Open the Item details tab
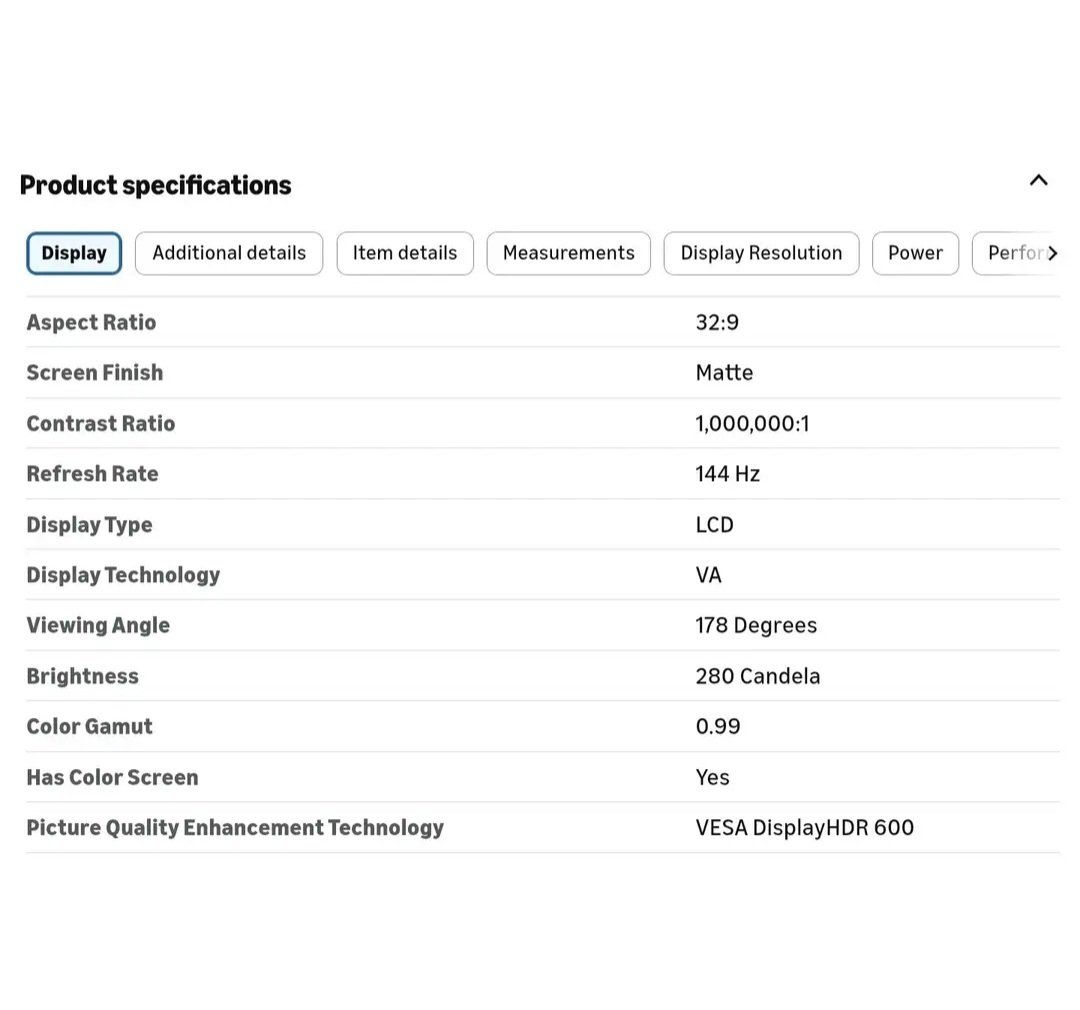1080x1010 pixels. click(x=405, y=254)
